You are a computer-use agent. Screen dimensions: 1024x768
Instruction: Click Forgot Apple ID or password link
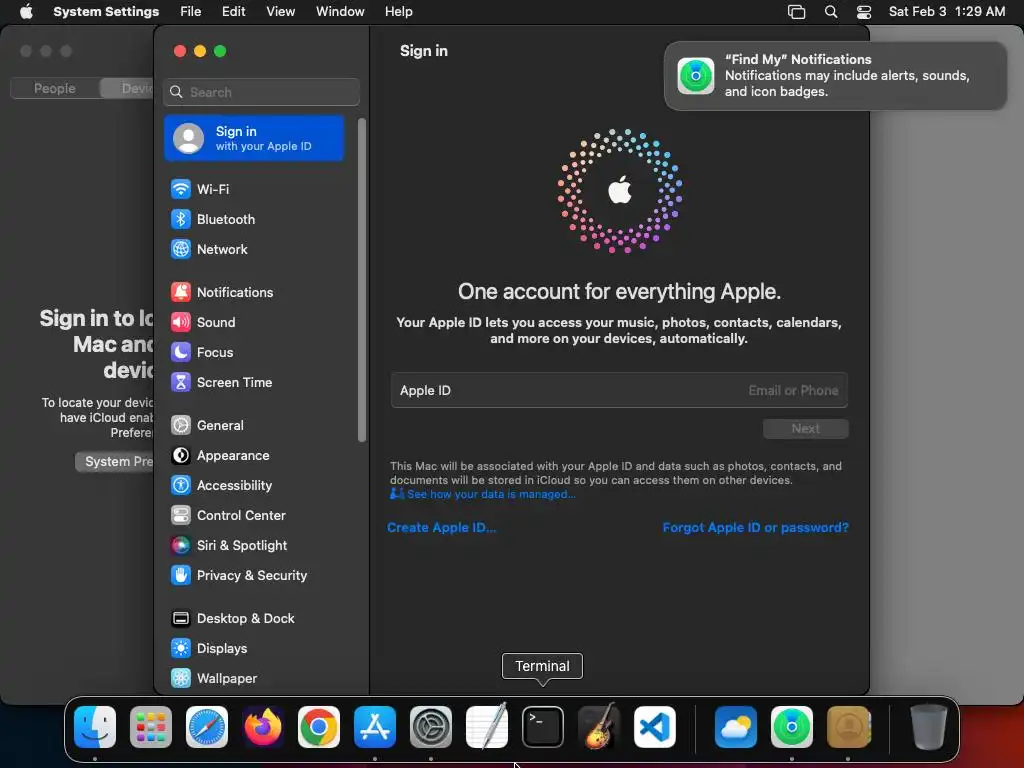pyautogui.click(x=756, y=528)
